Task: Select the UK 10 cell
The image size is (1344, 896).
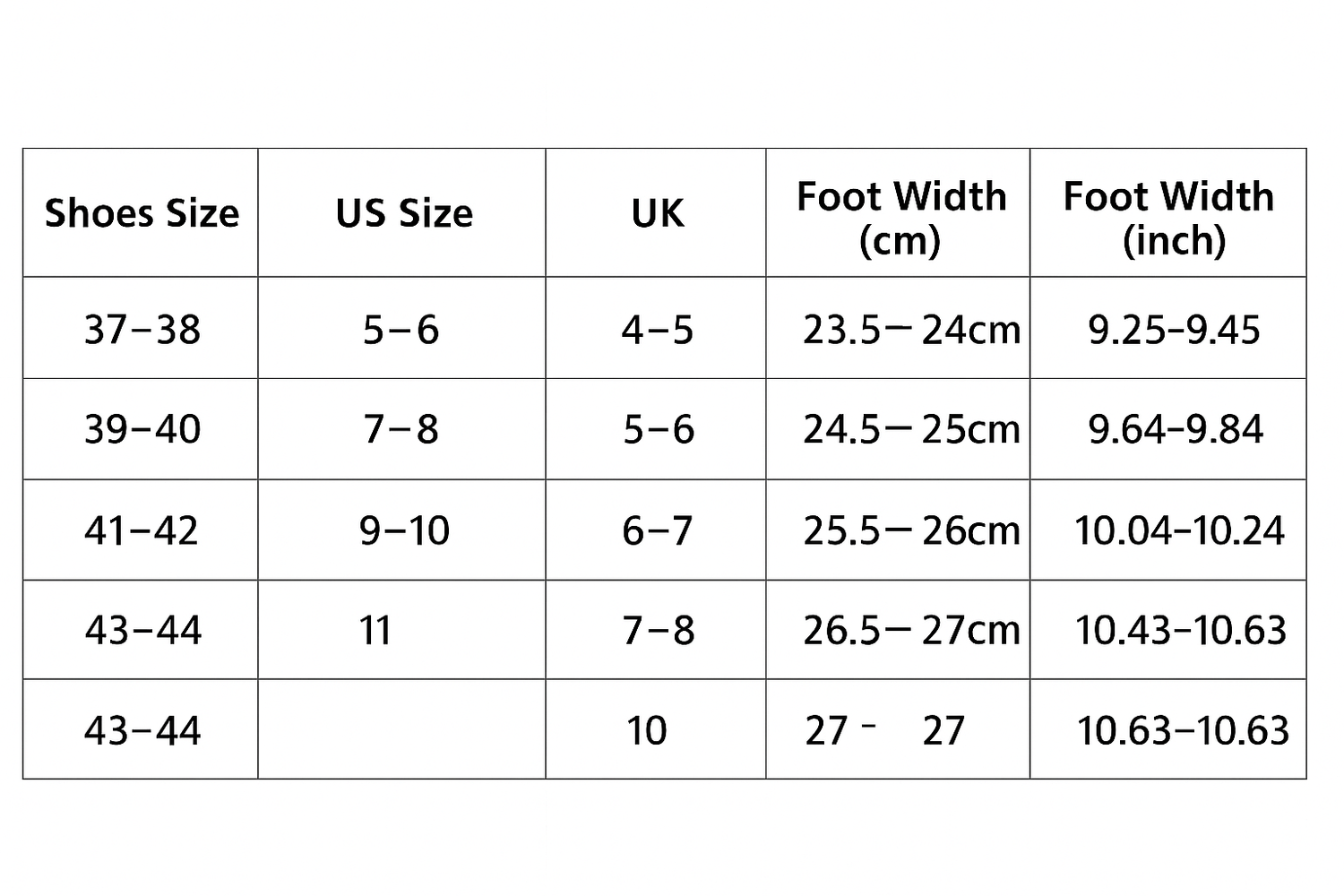Action: point(647,730)
